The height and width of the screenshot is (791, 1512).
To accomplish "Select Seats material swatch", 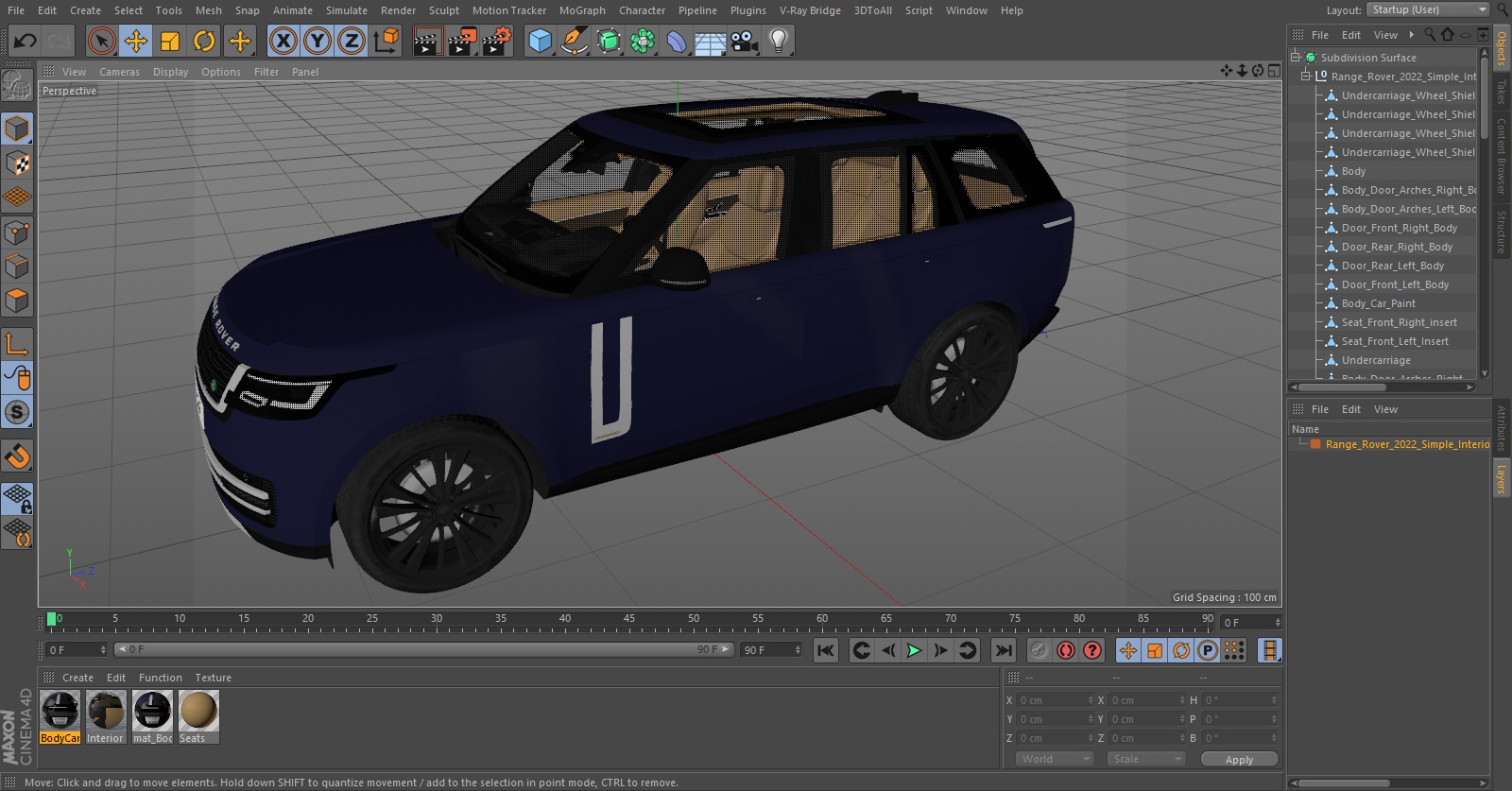I will click(198, 716).
